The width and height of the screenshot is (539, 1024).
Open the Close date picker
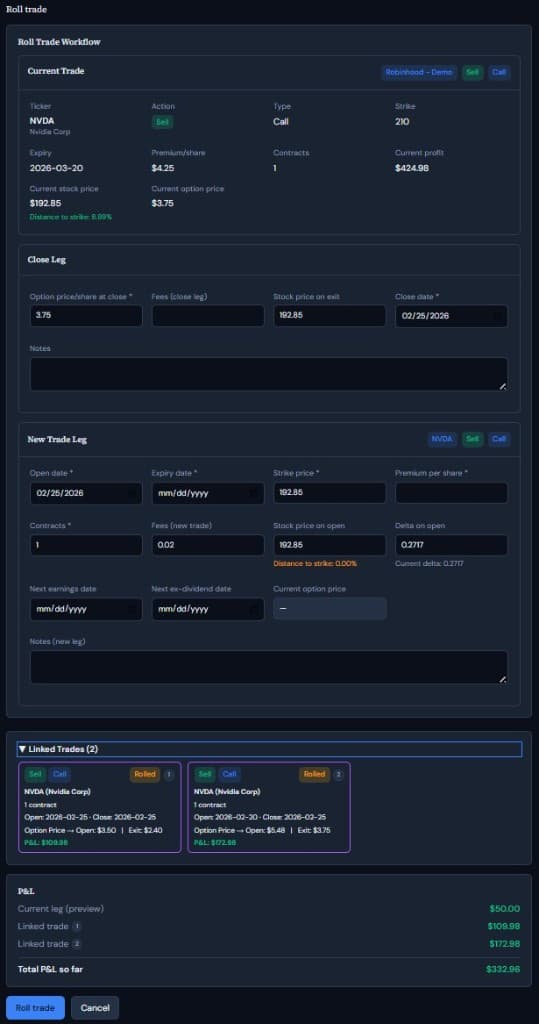tap(451, 315)
